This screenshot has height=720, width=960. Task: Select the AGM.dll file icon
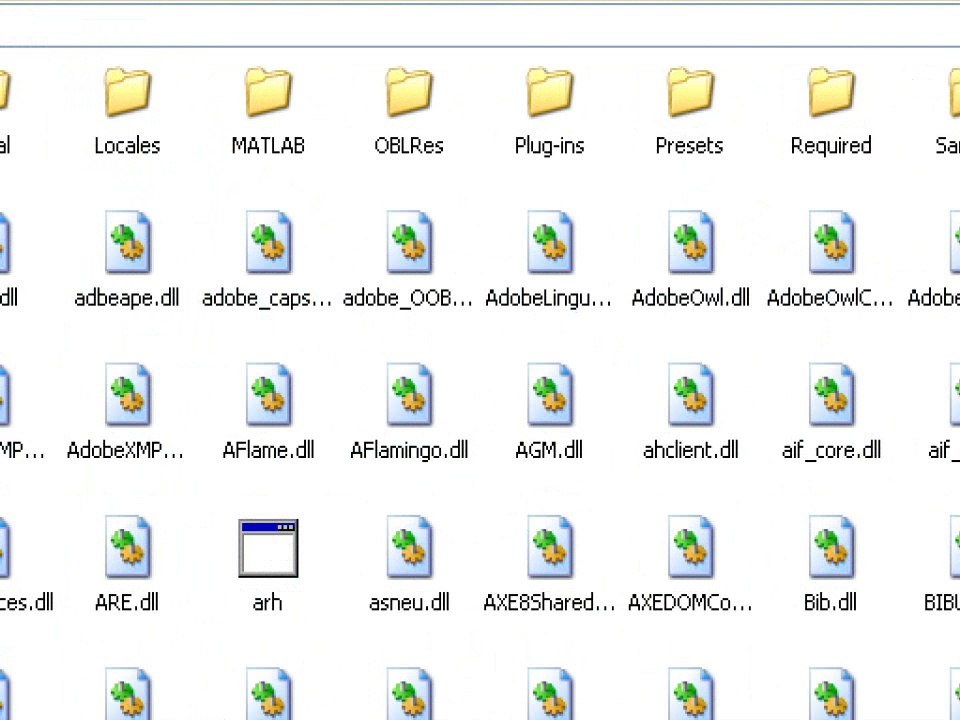tap(550, 395)
